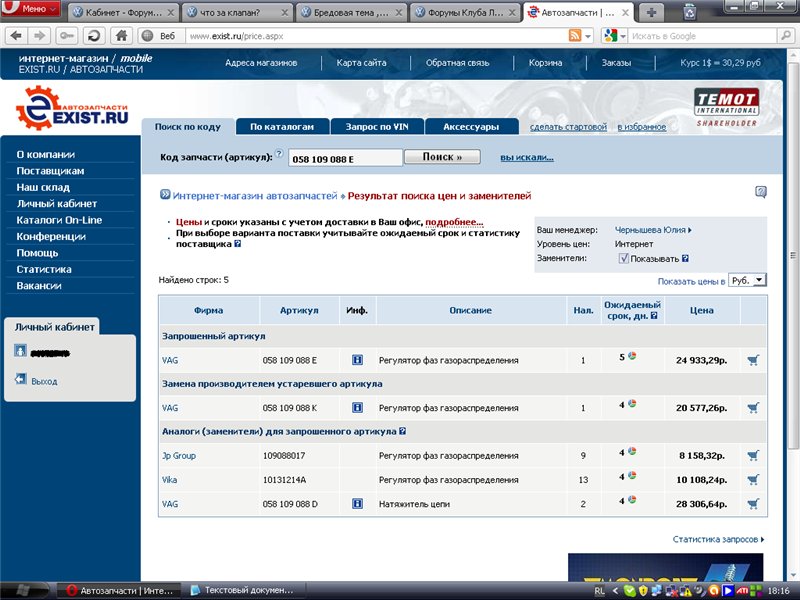The image size is (800, 600).
Task: Open delivery statistics pie for 24 933,29р. row
Action: coord(632,356)
